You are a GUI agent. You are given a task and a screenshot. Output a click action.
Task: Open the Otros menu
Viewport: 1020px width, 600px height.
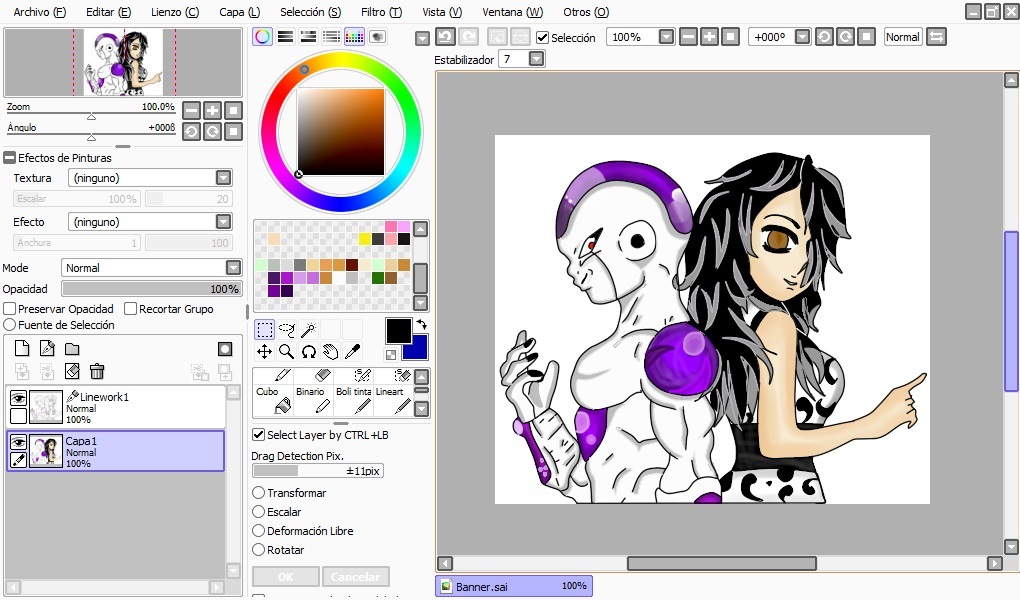coord(586,12)
